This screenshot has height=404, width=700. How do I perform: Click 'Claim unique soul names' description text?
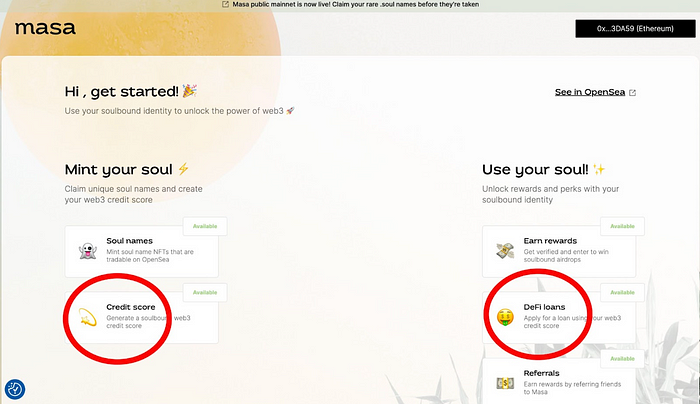click(133, 194)
